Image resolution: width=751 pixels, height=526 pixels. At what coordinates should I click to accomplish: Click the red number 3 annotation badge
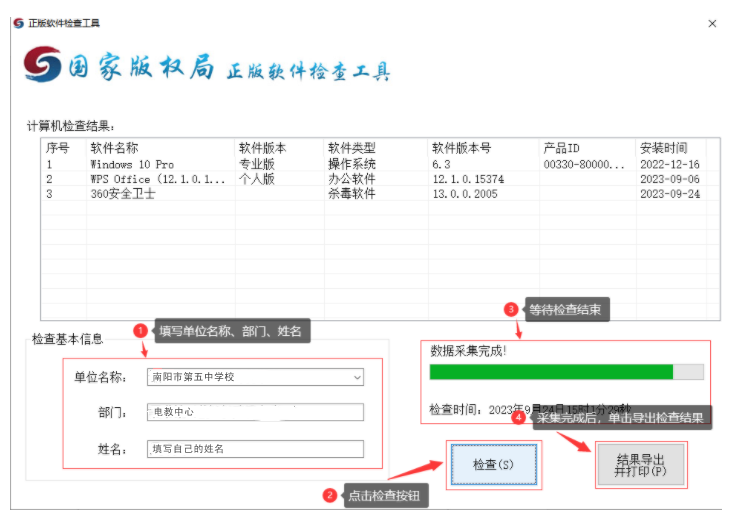pos(511,309)
